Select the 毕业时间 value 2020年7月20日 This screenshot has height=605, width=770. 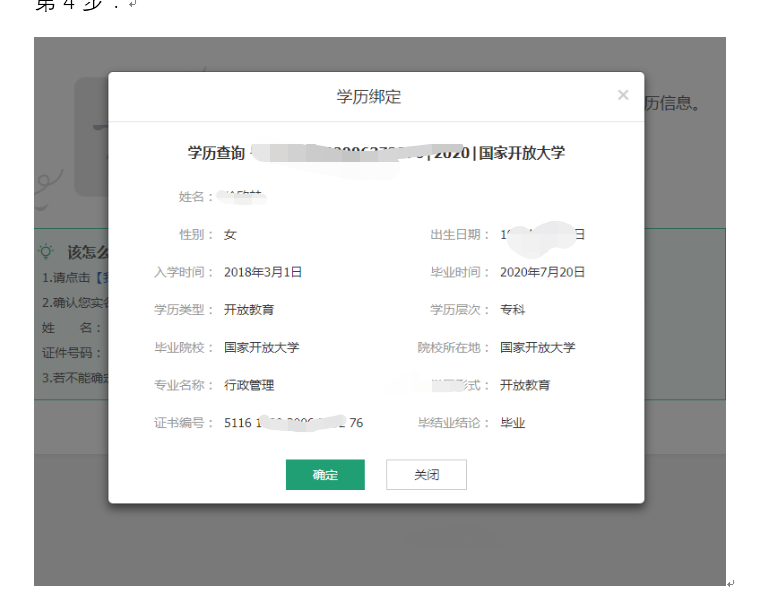tap(543, 272)
